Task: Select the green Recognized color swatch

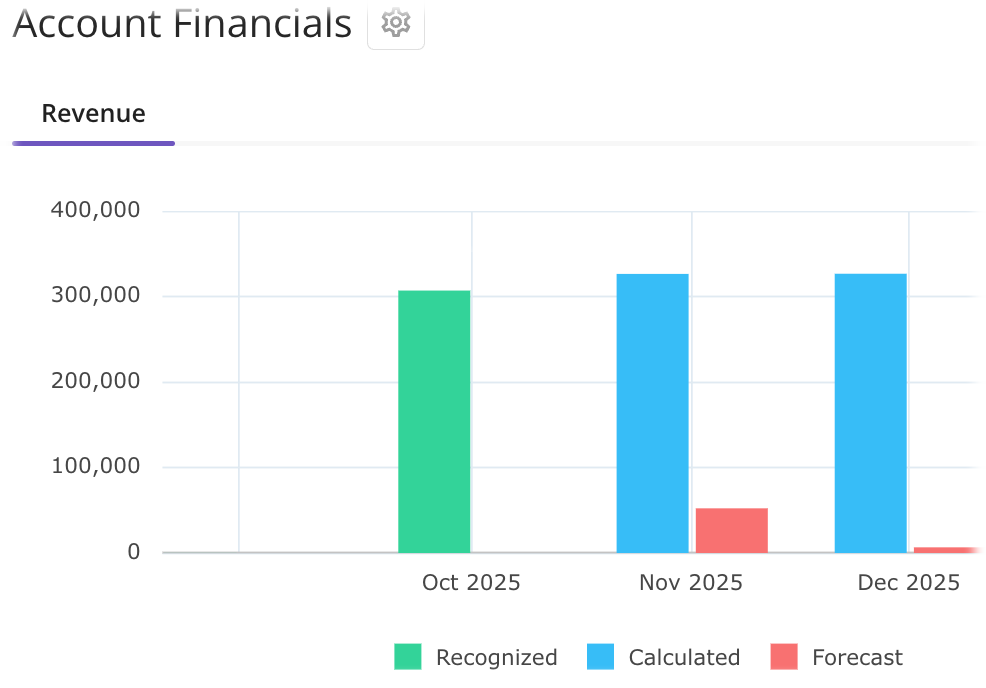Action: pos(409,657)
